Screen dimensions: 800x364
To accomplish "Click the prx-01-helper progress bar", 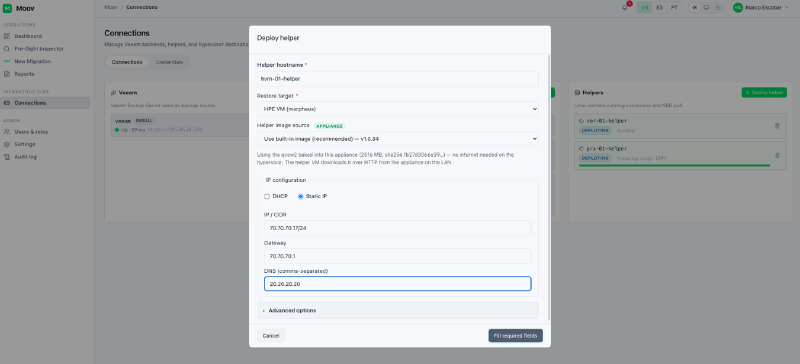I will [674, 165].
